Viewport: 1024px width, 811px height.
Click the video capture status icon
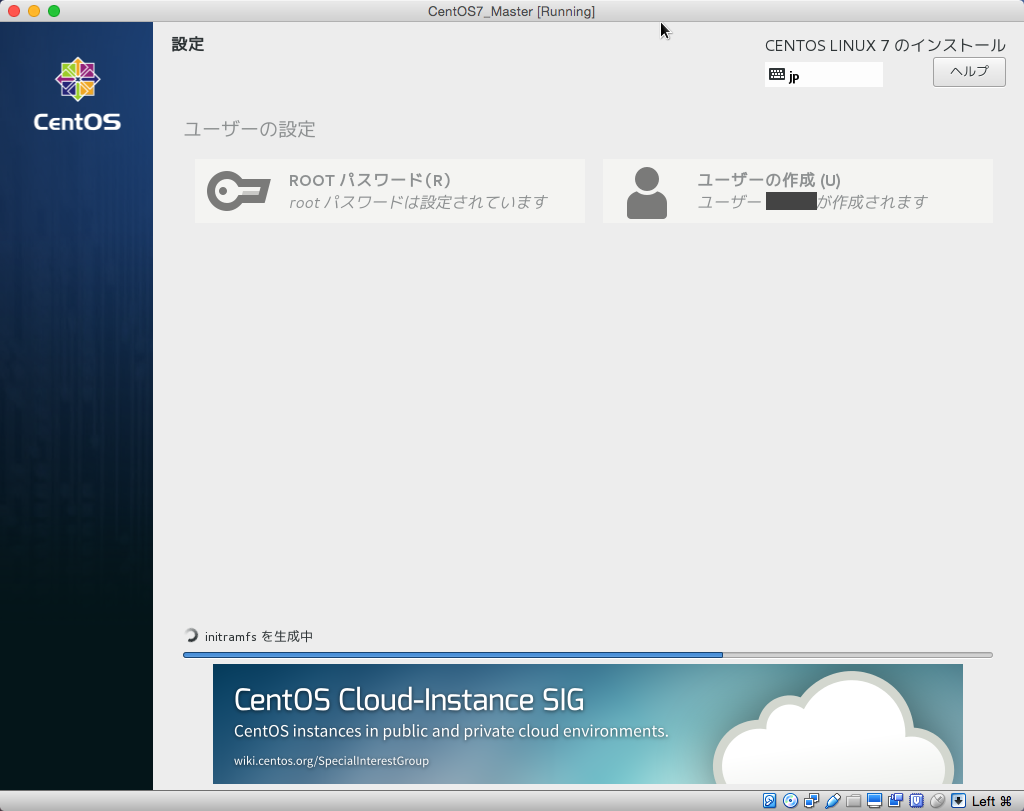[895, 801]
